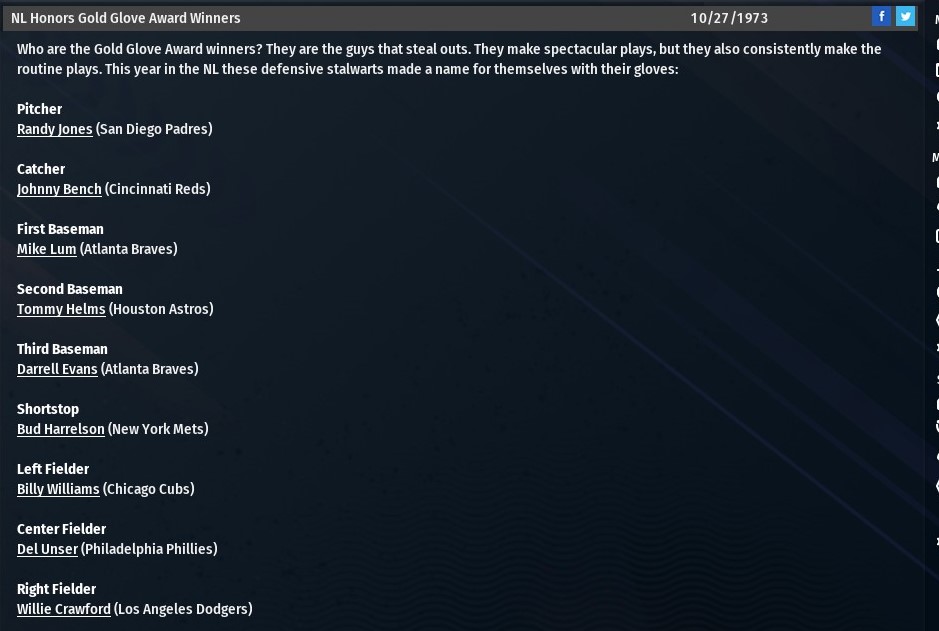
Task: Click the Center Fielder heading
Action: [x=61, y=529]
